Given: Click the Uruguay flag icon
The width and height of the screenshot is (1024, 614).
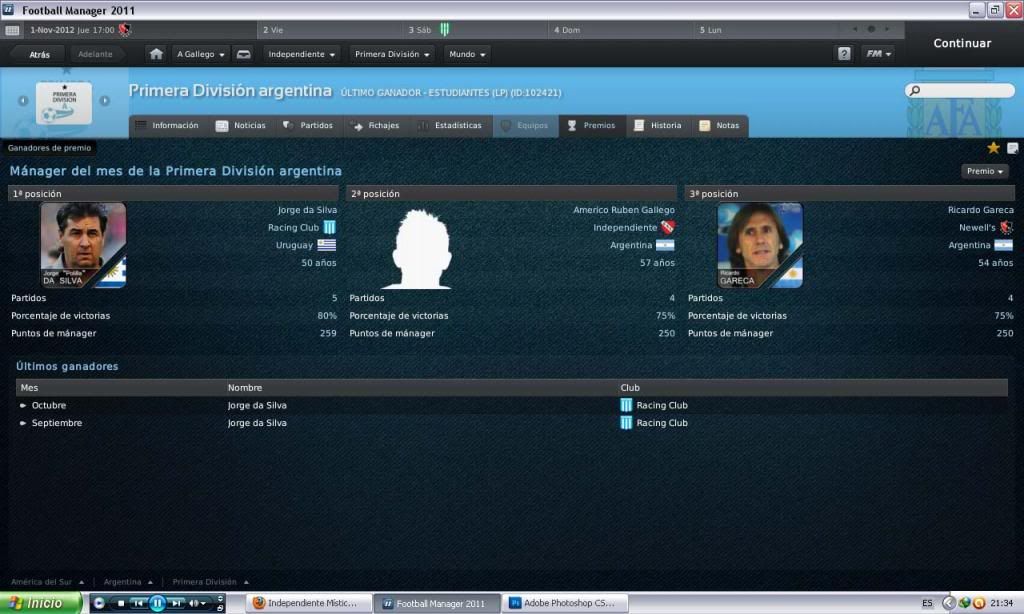Looking at the screenshot, I should pos(327,245).
